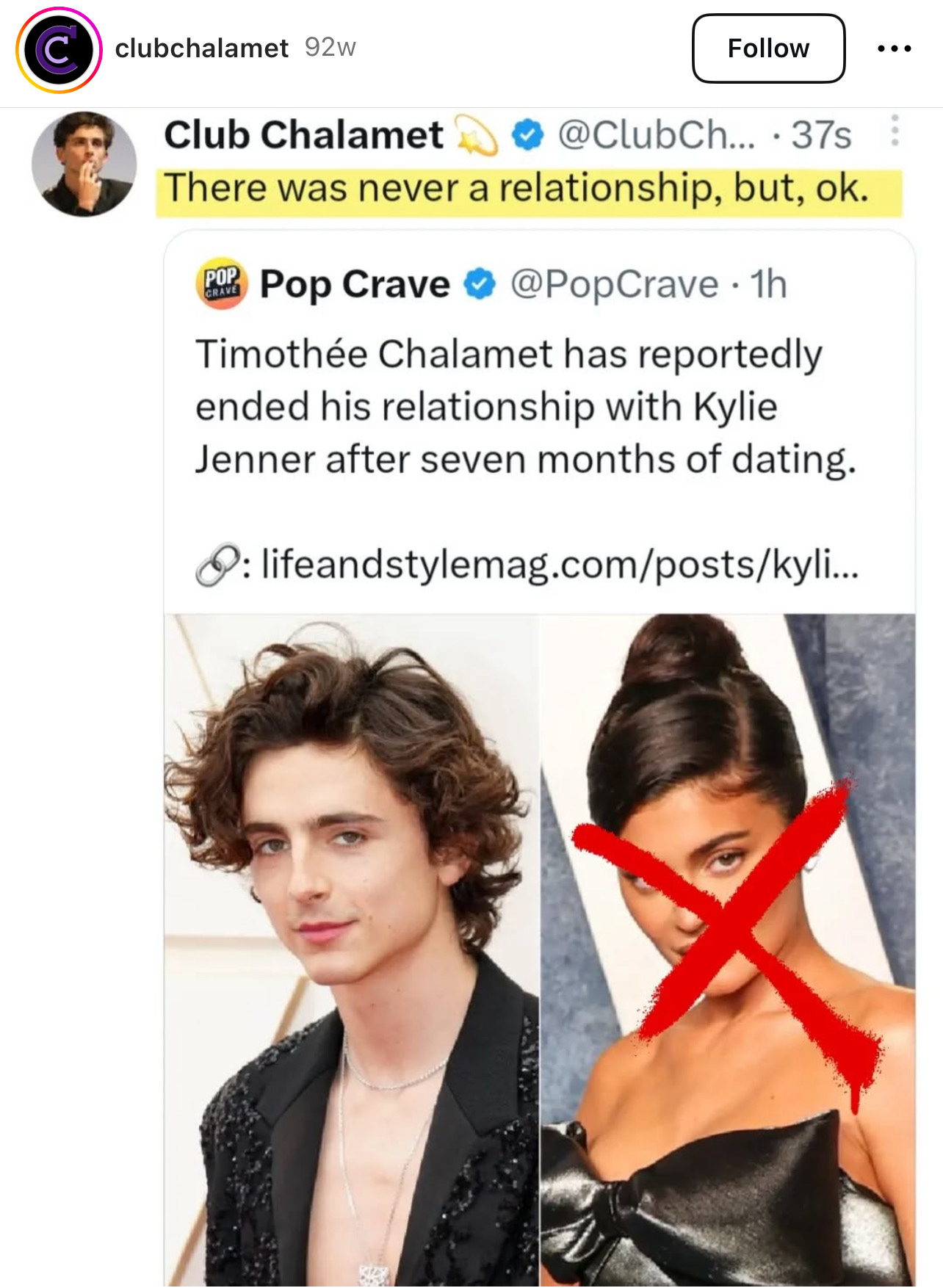Viewport: 943px width, 1288px height.
Task: Click Pop Crave's blue verified badge
Action: [480, 284]
